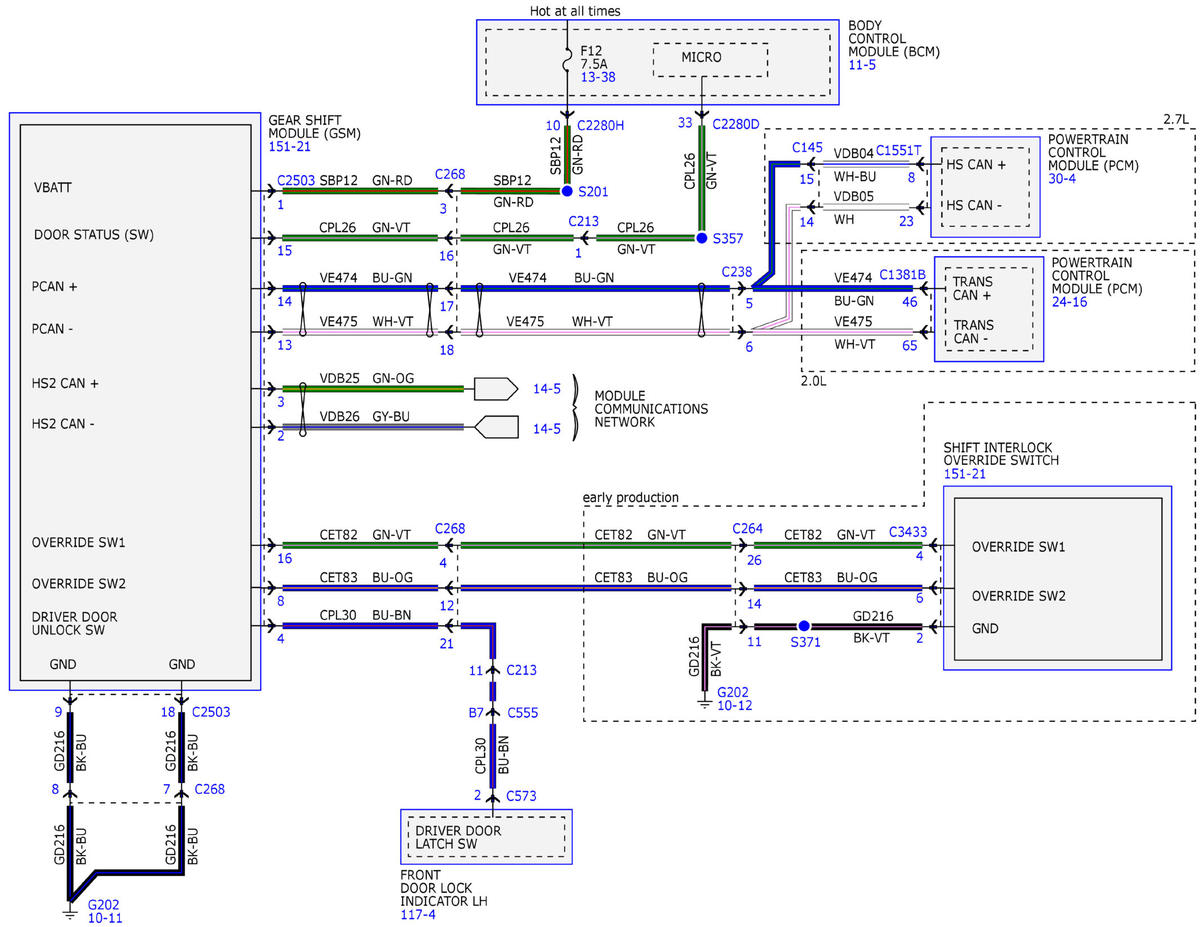The height and width of the screenshot is (927, 1200).
Task: Select the C1381B connector label
Action: tap(901, 273)
